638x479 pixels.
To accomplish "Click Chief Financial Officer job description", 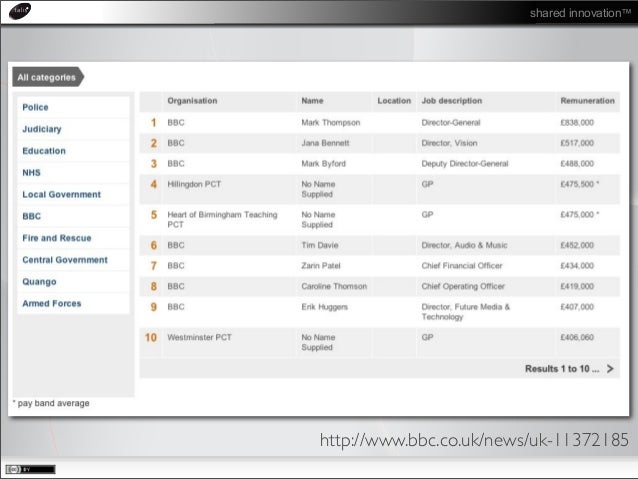I will (x=462, y=266).
